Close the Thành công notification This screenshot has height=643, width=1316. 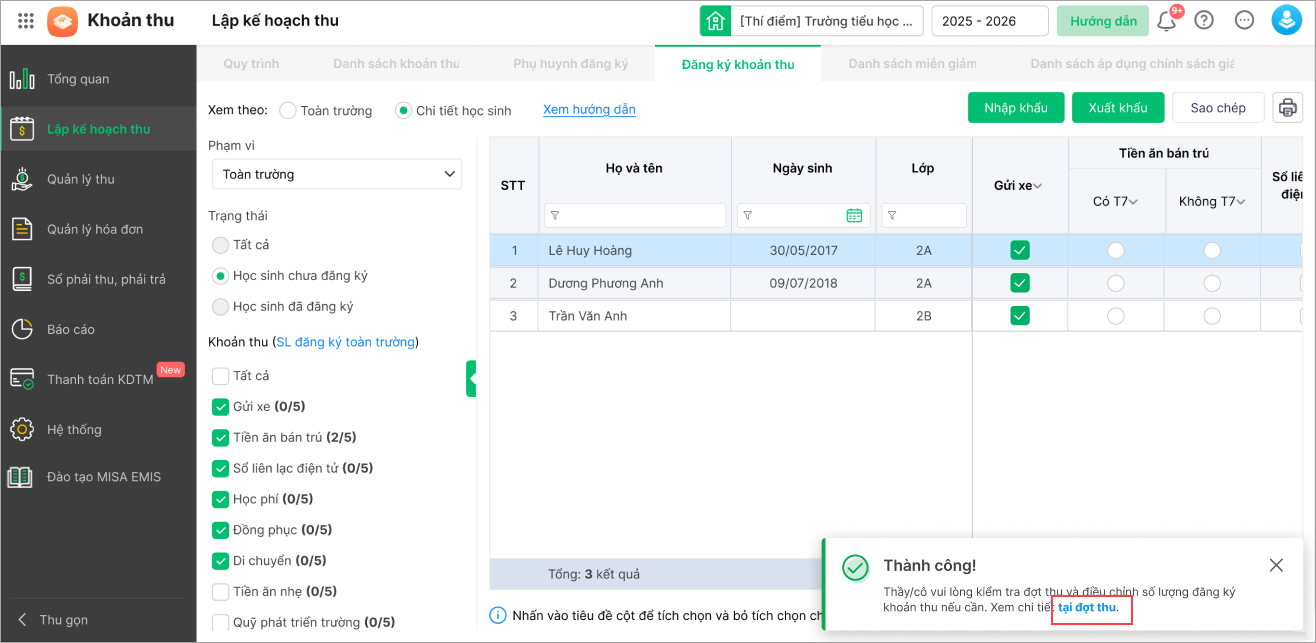point(1276,565)
